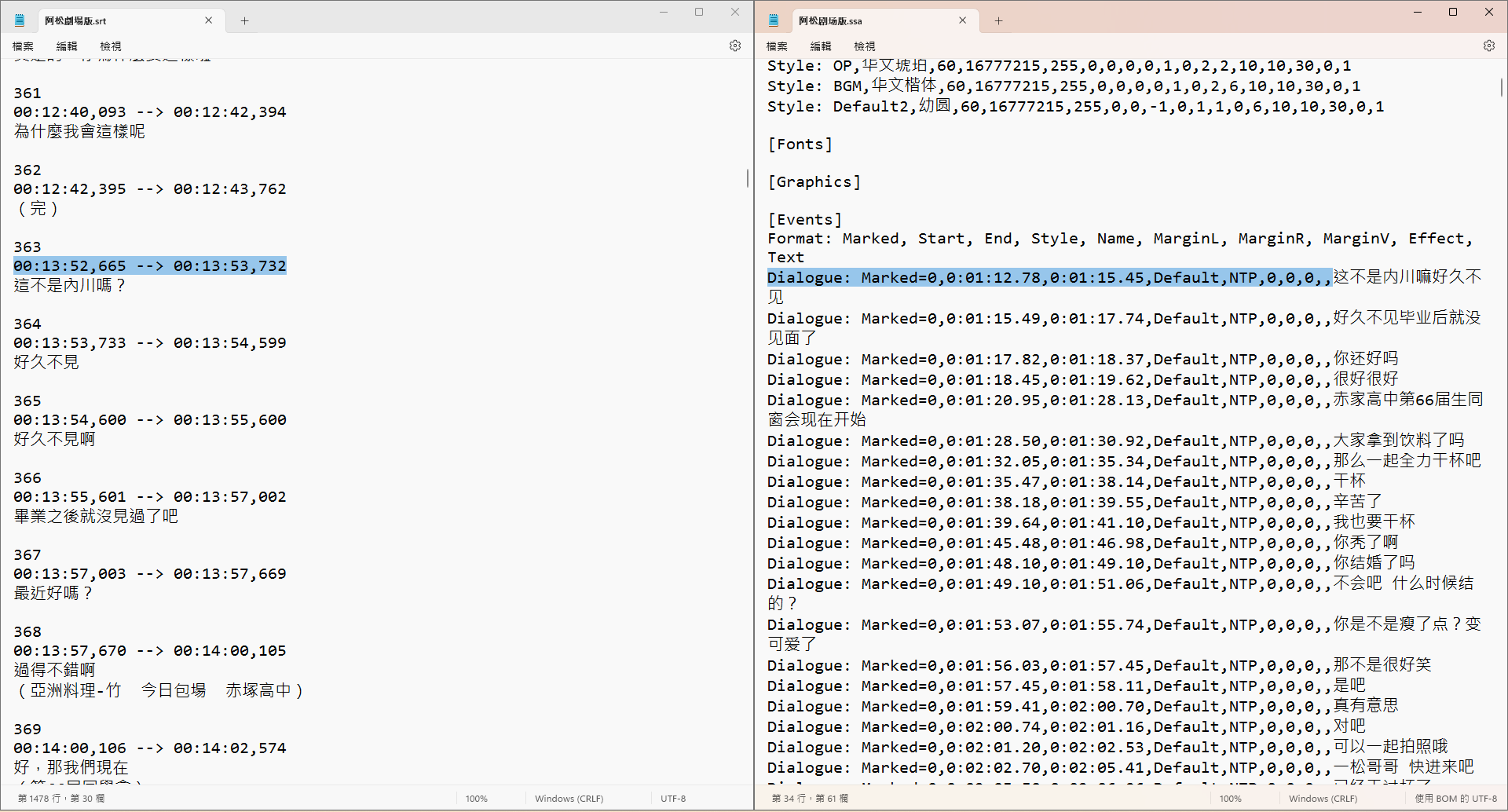Click the Style: BGM line
Image resolution: width=1508 pixels, height=812 pixels.
tap(1064, 86)
